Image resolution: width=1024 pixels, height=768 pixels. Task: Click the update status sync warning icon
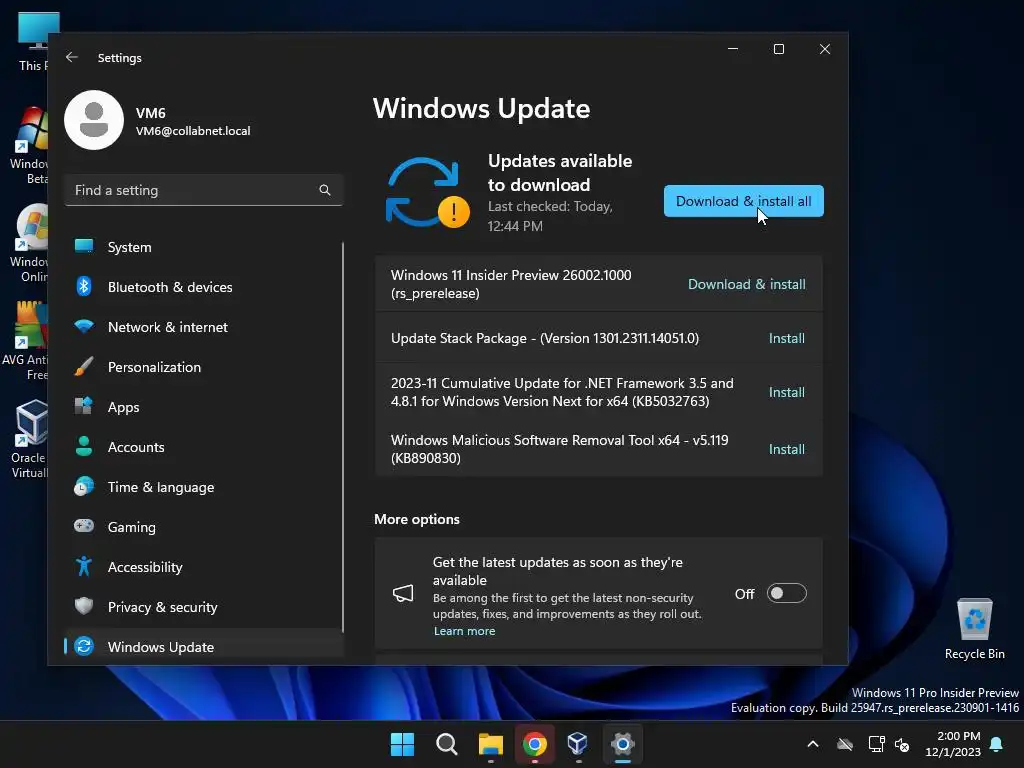427,193
